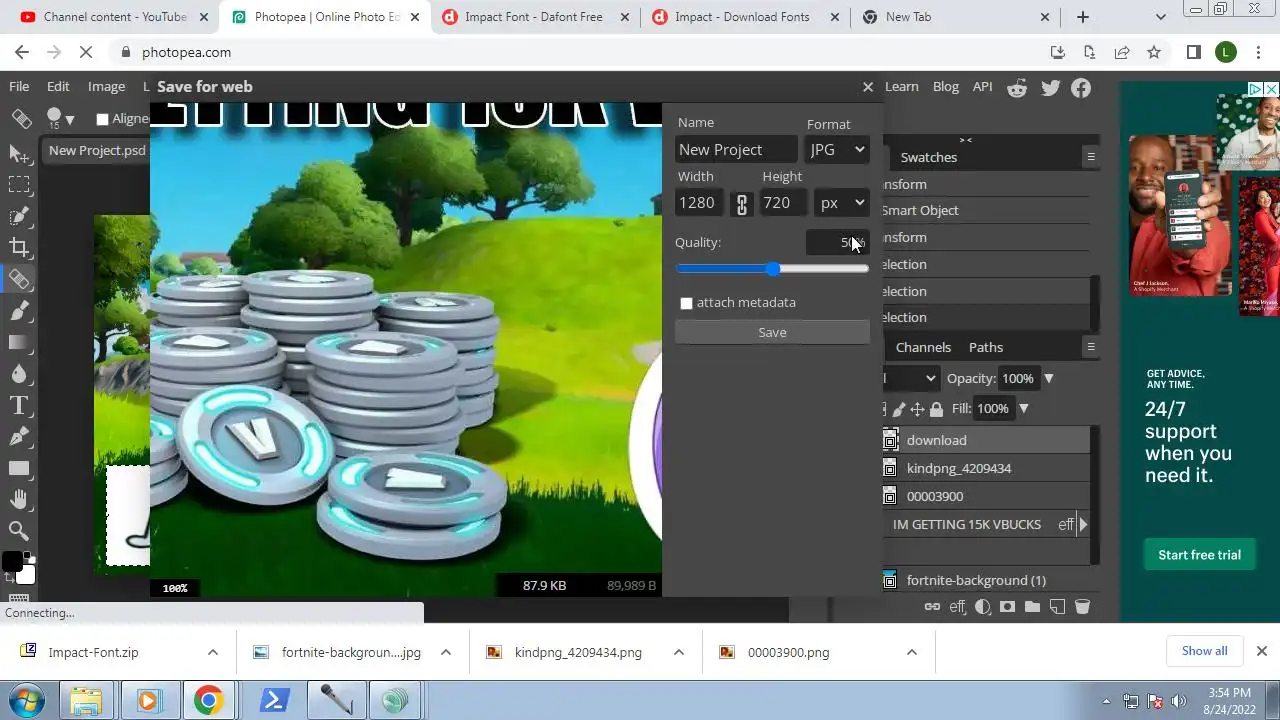Open the Opacity dropdown arrow
Image resolution: width=1280 pixels, height=720 pixels.
click(1048, 379)
